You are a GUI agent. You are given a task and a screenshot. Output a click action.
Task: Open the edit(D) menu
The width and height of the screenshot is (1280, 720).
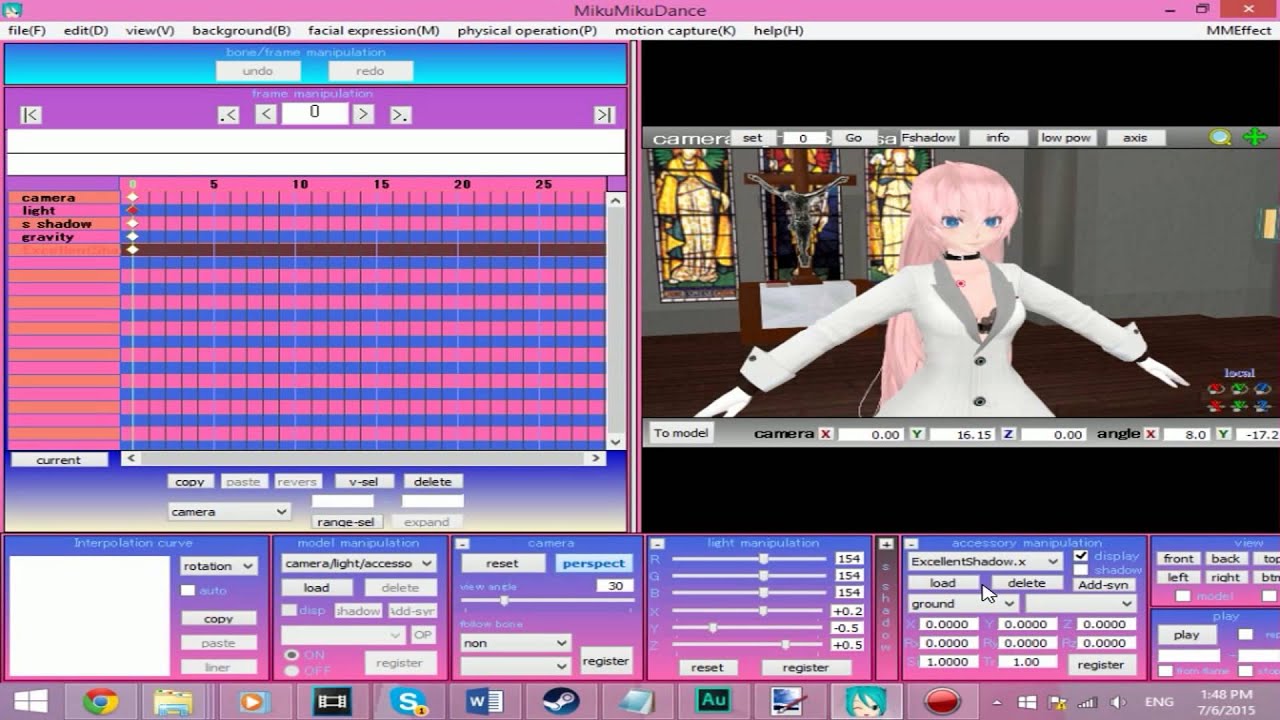click(86, 30)
